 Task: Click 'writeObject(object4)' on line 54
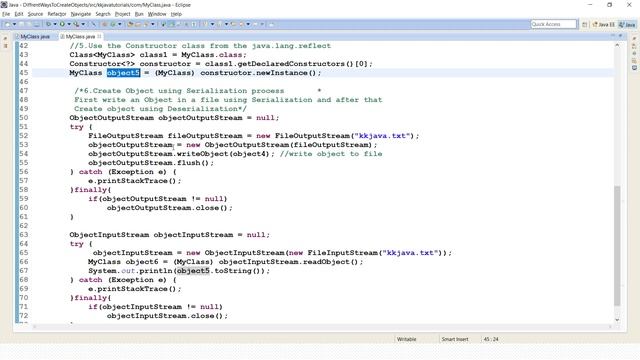pyautogui.click(x=223, y=154)
